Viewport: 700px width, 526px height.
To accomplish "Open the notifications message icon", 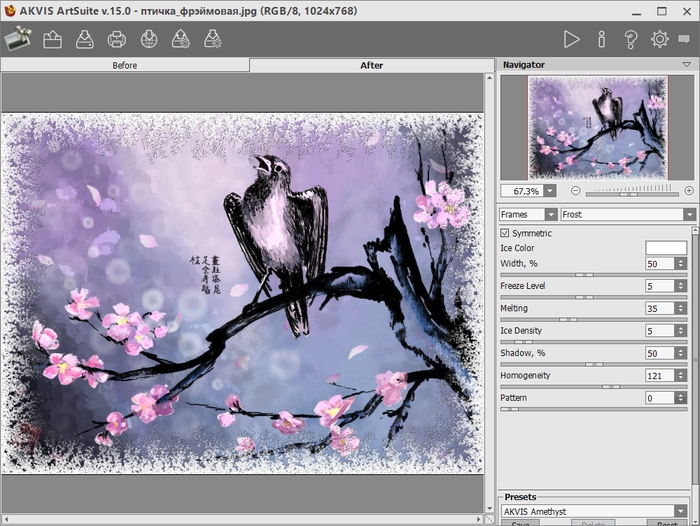I will point(683,39).
